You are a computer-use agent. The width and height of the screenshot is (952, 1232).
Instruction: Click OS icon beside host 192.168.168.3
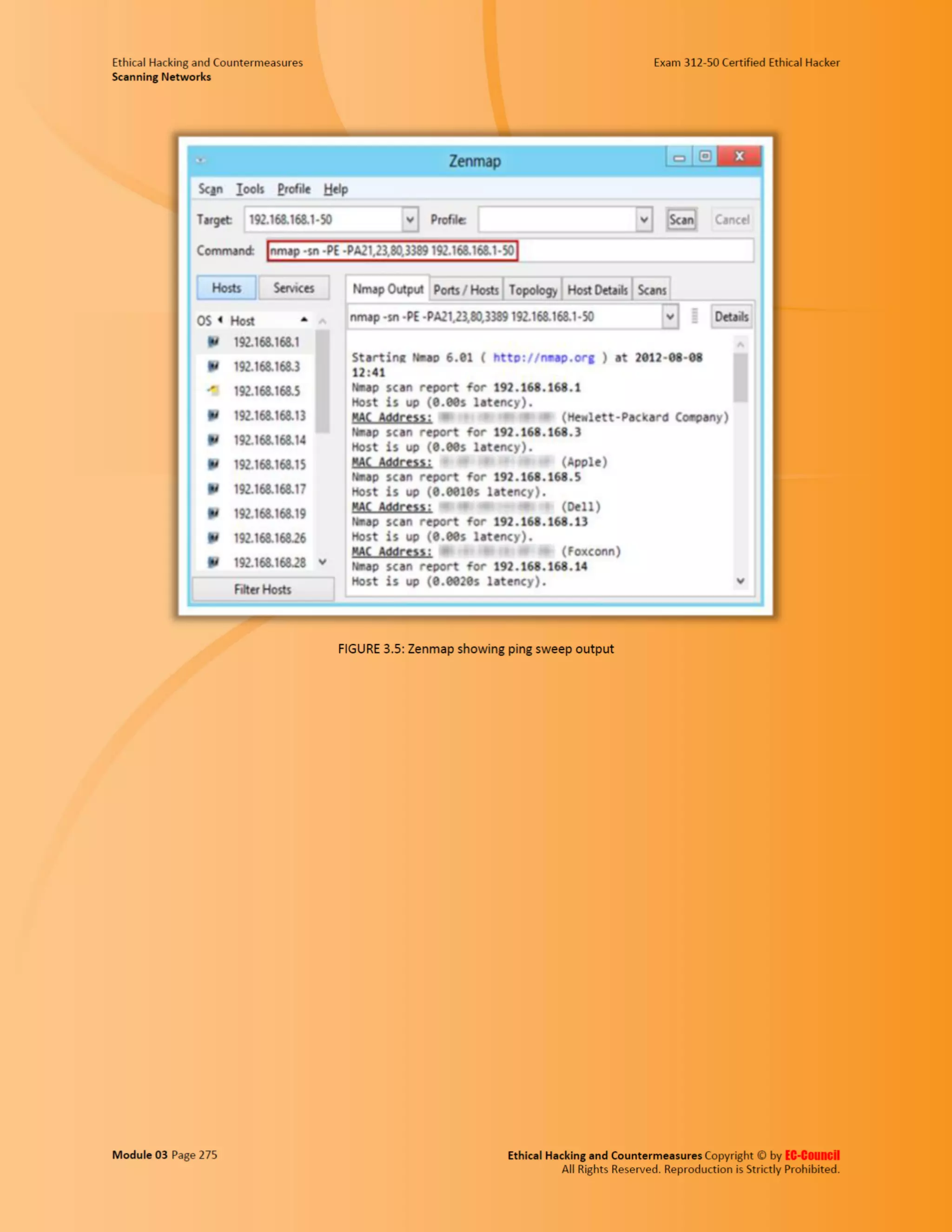tap(213, 366)
